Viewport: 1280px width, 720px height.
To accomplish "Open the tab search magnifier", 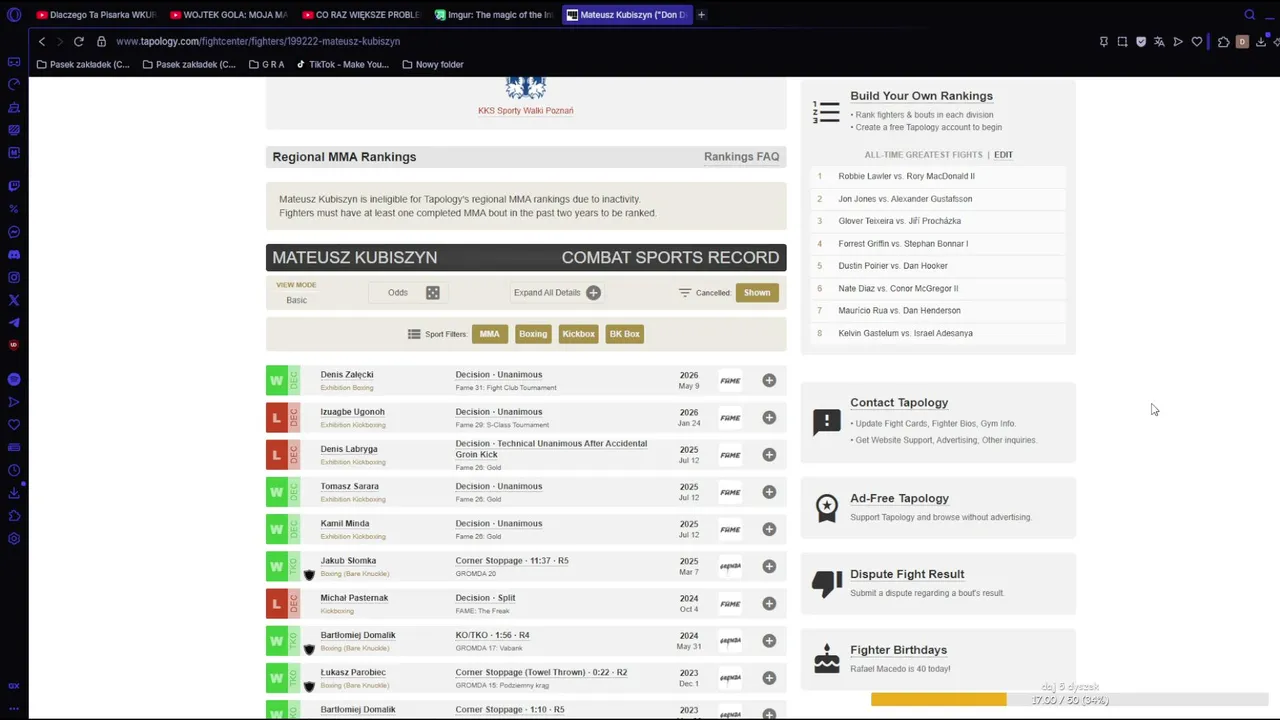I will click(x=1250, y=15).
